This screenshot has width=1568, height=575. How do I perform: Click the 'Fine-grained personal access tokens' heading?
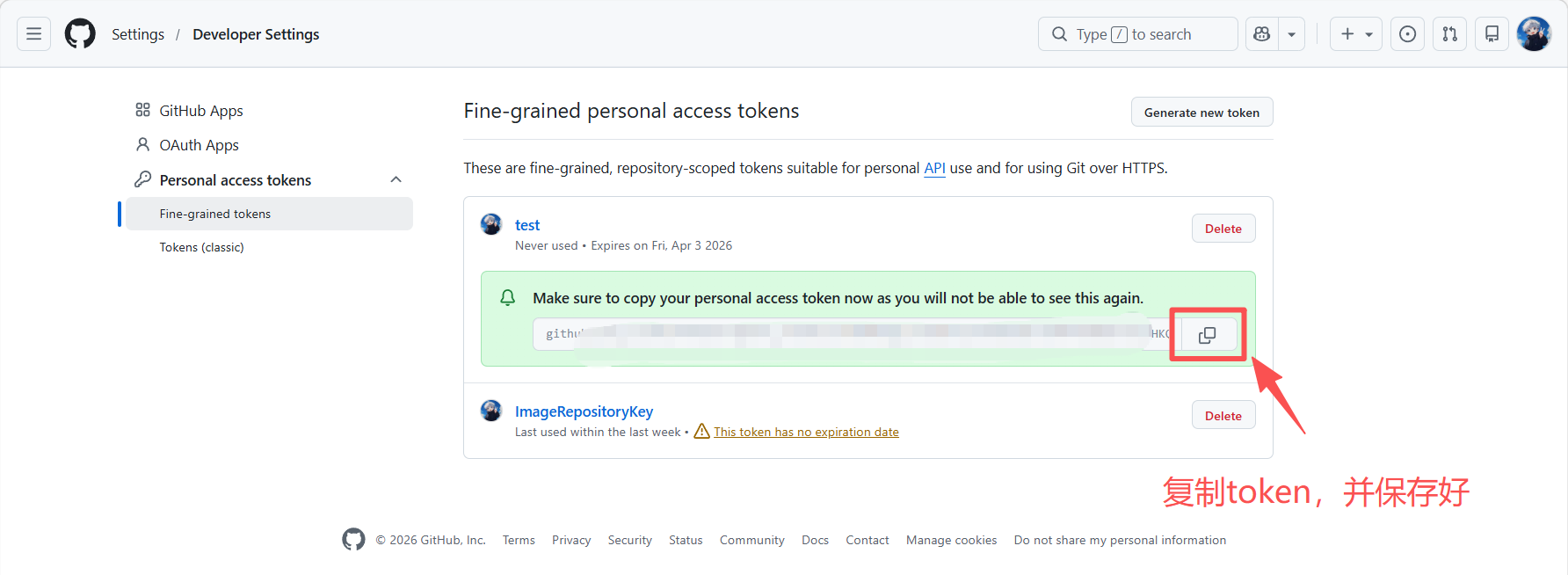[631, 111]
